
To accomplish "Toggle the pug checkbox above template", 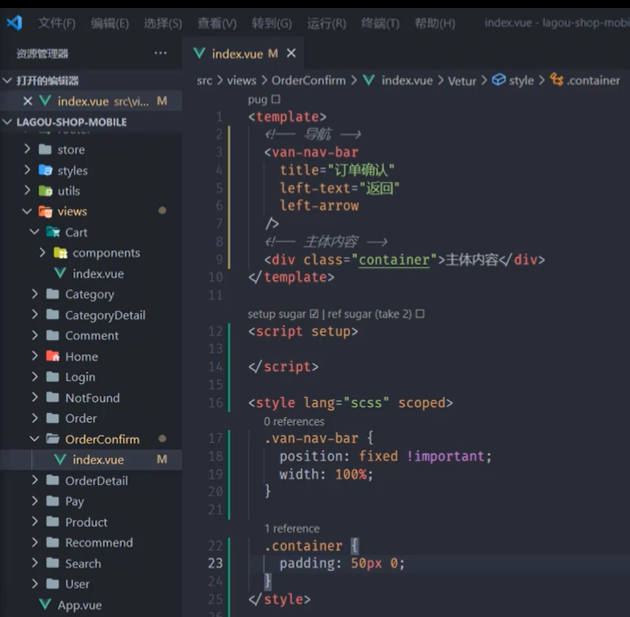I will pos(276,99).
